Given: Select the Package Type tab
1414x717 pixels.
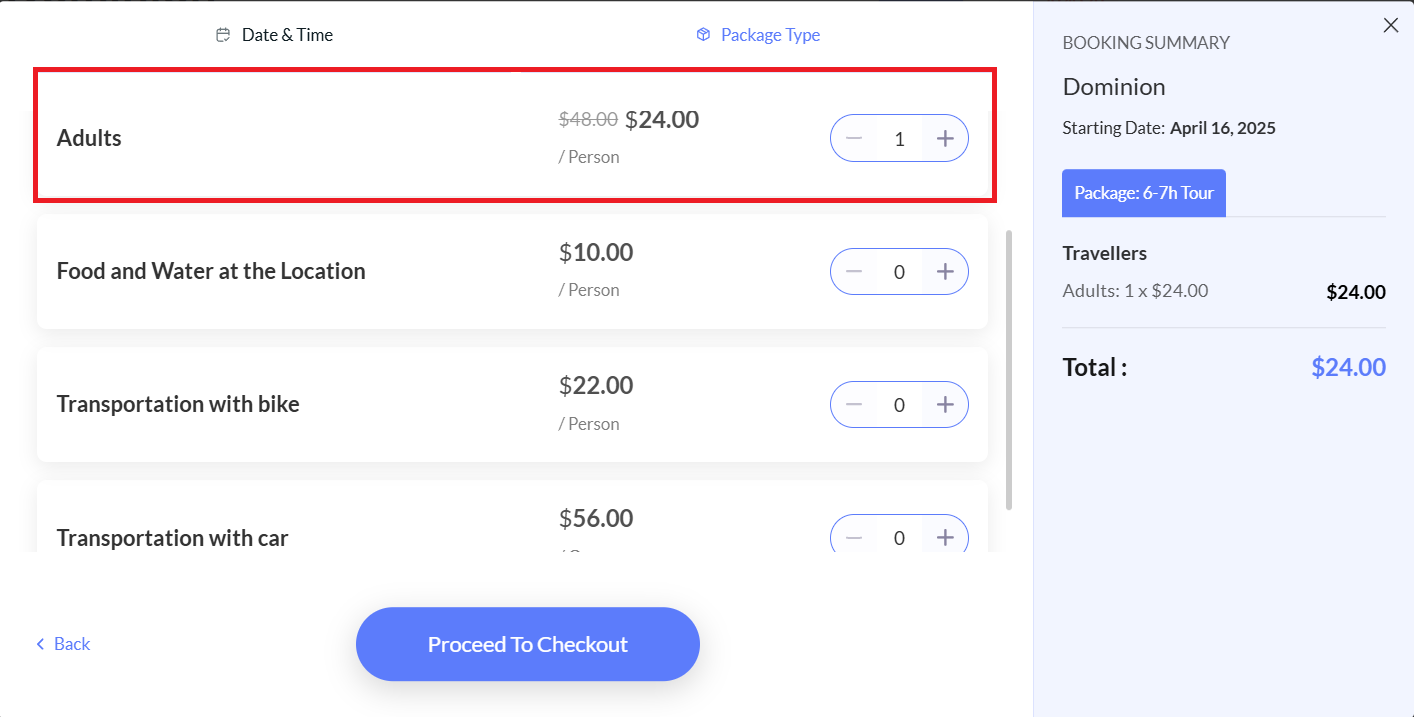Looking at the screenshot, I should pyautogui.click(x=758, y=35).
